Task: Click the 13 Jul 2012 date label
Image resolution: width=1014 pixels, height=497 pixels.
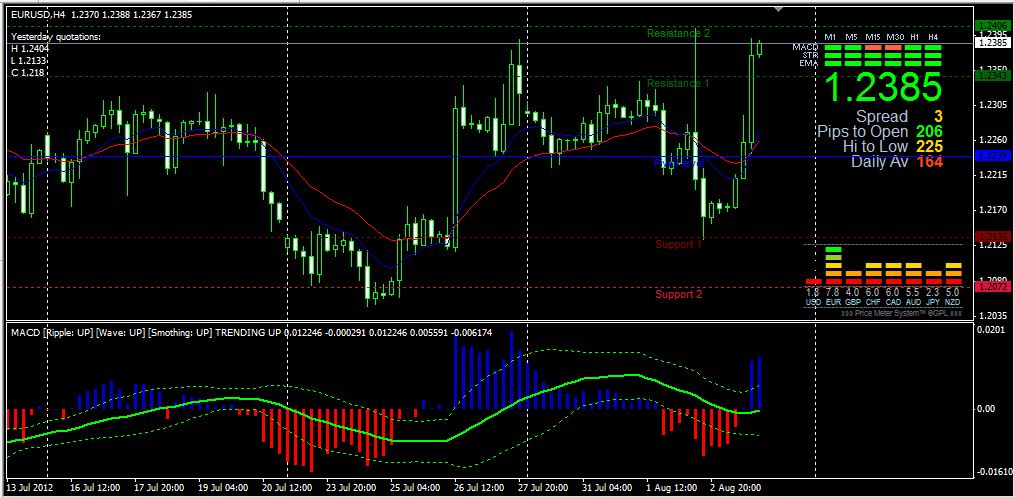Action: click(x=30, y=487)
